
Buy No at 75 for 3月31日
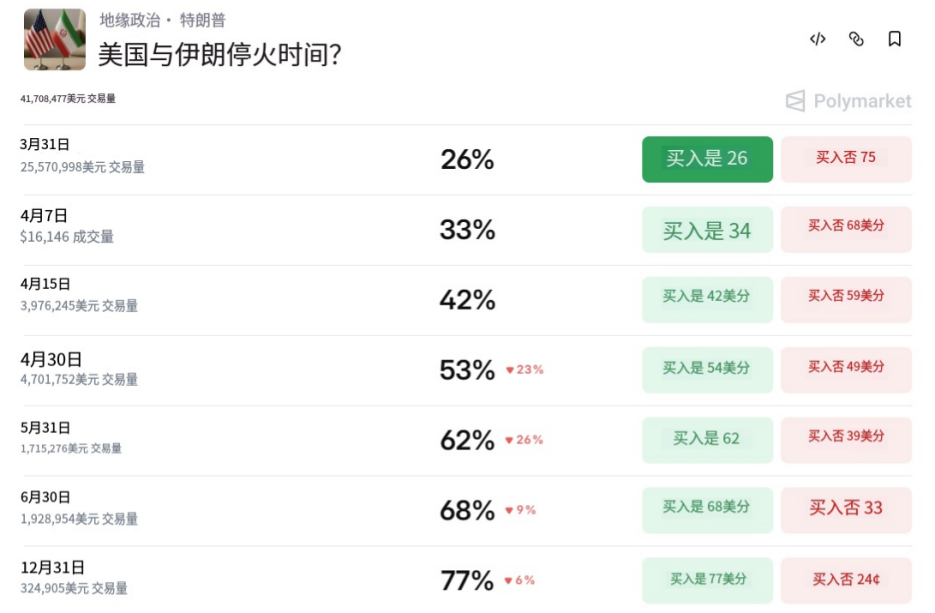[x=846, y=159]
